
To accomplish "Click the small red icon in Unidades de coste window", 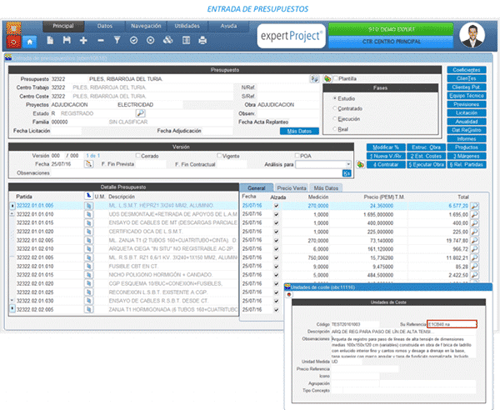I will tap(289, 295).
